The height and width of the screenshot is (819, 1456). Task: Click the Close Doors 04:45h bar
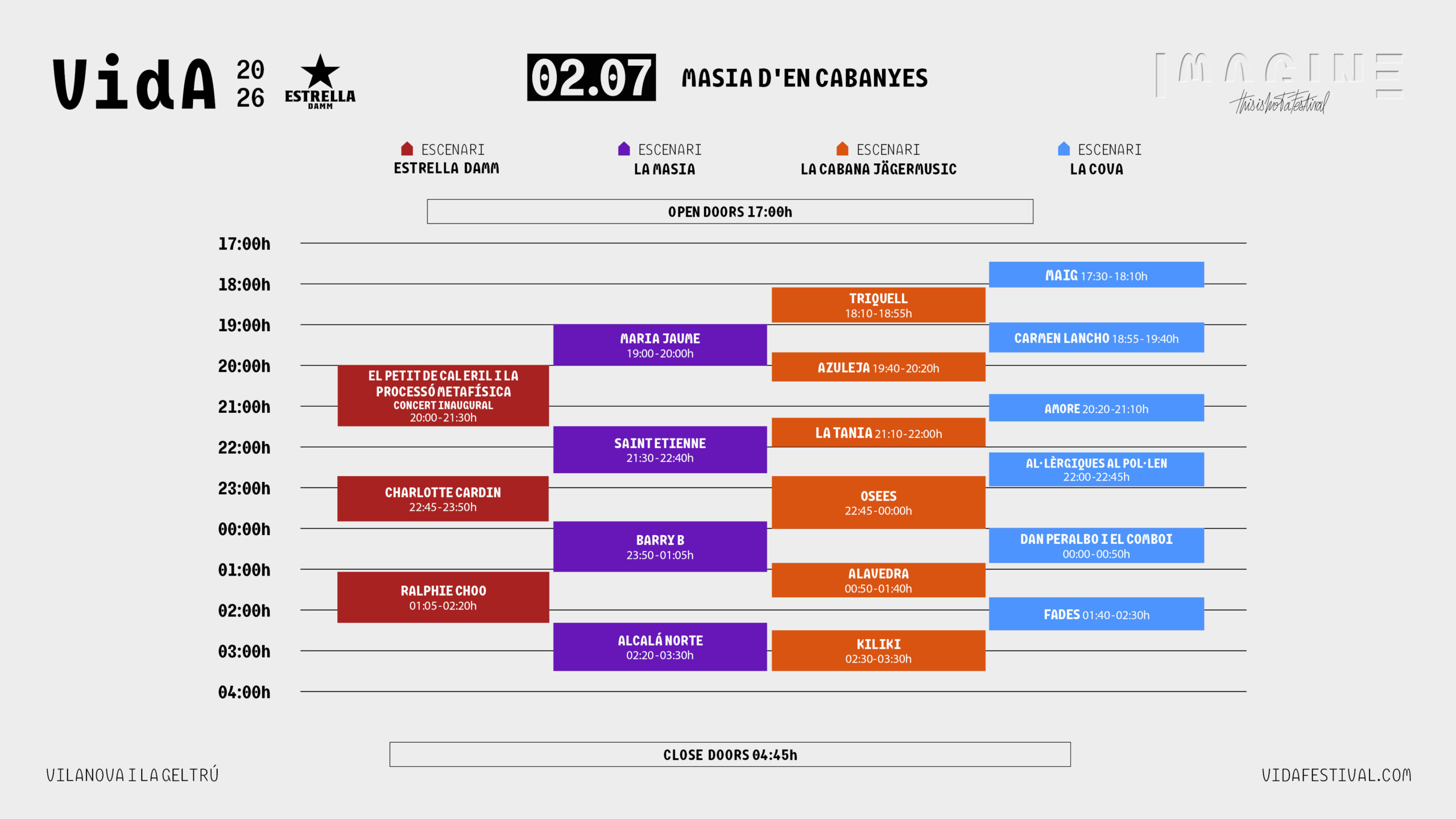tap(730, 755)
